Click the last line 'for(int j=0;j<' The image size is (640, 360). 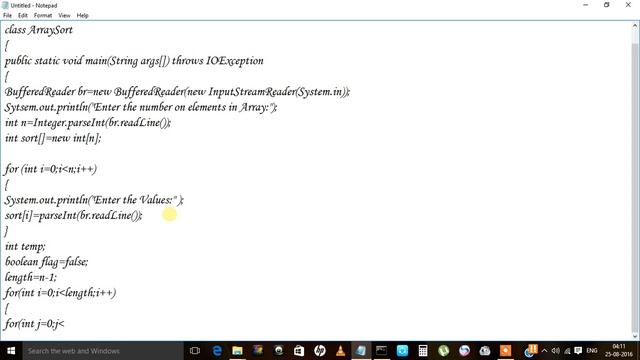click(34, 324)
